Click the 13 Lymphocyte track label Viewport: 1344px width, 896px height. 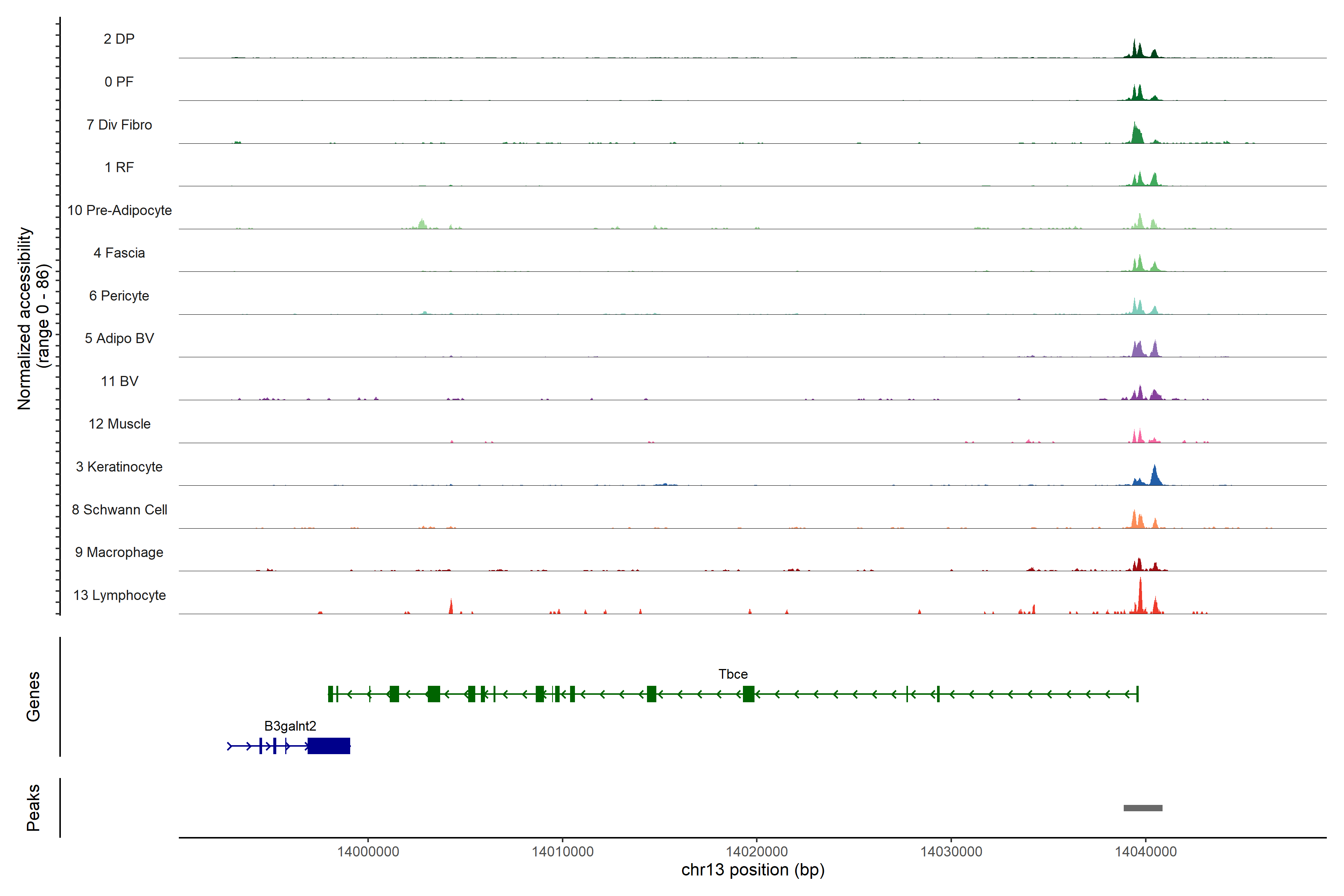coord(119,595)
